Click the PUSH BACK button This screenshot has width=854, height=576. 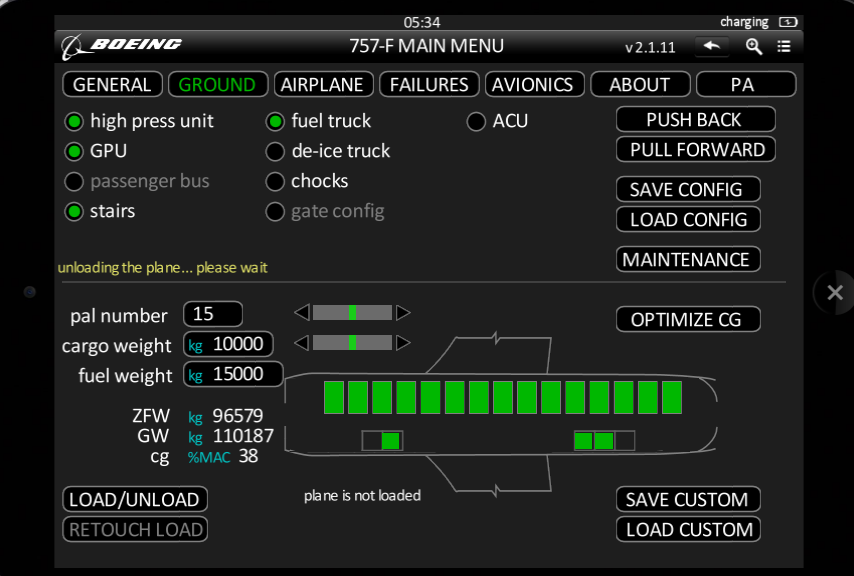(x=696, y=119)
